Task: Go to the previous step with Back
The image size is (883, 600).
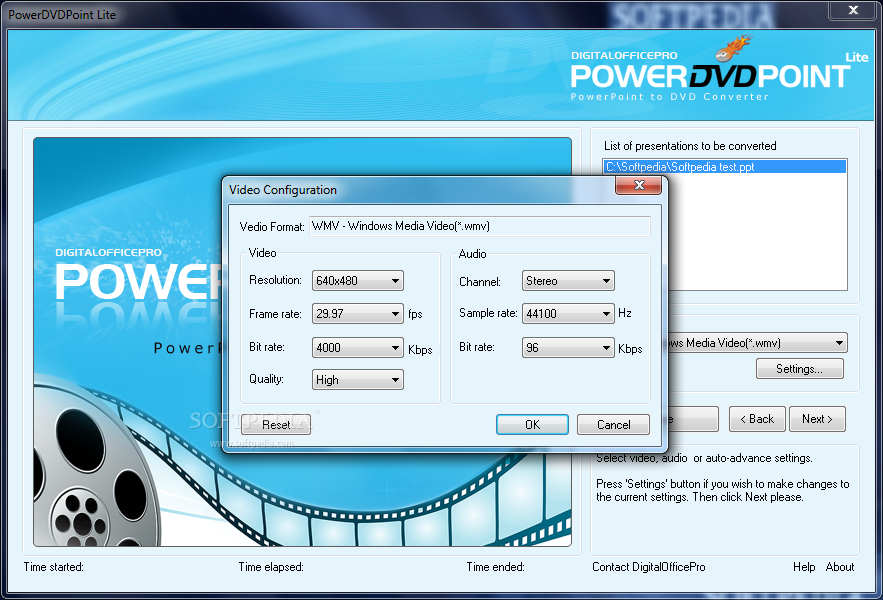Action: tap(757, 419)
